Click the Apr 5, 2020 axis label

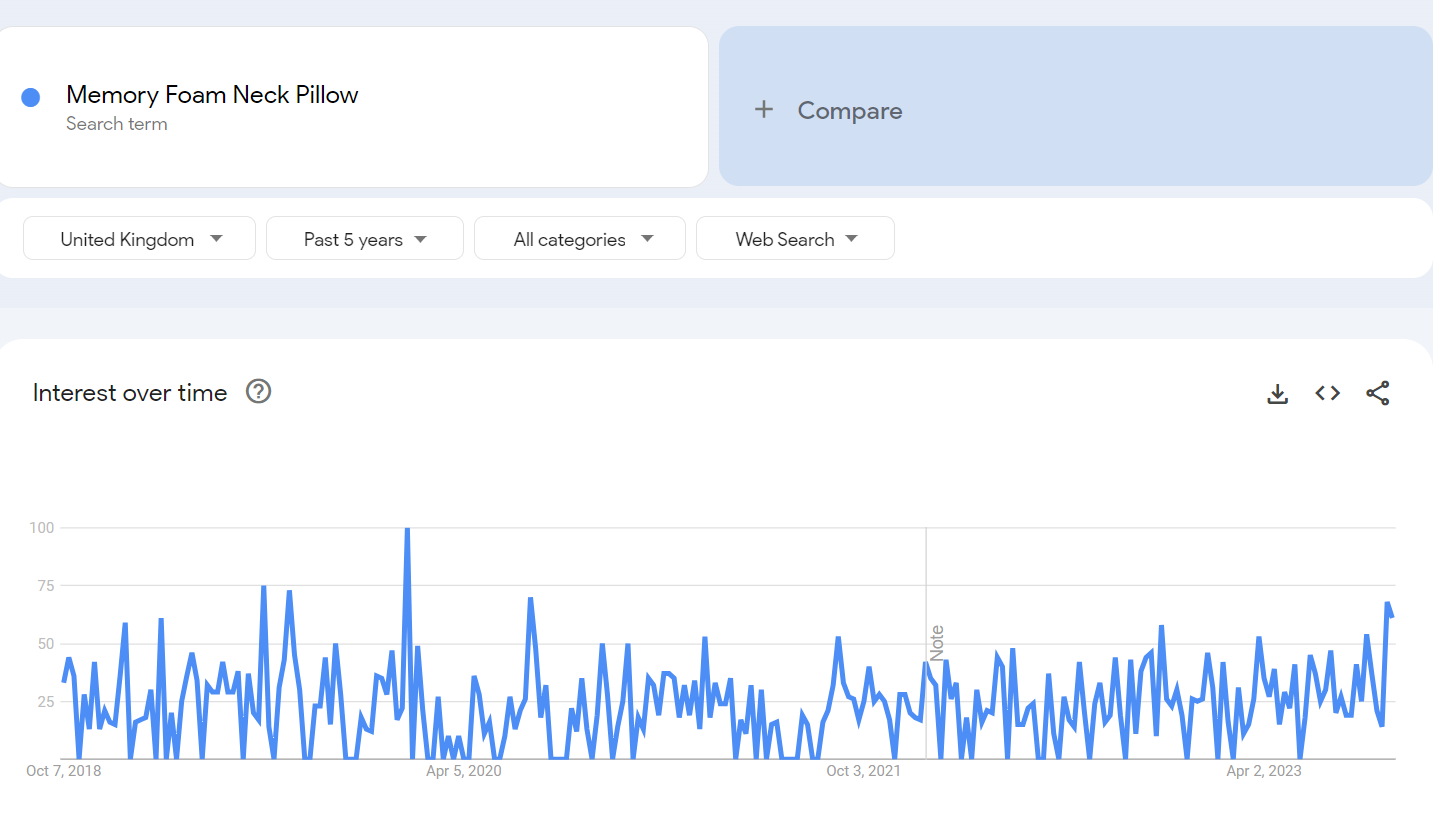point(464,771)
